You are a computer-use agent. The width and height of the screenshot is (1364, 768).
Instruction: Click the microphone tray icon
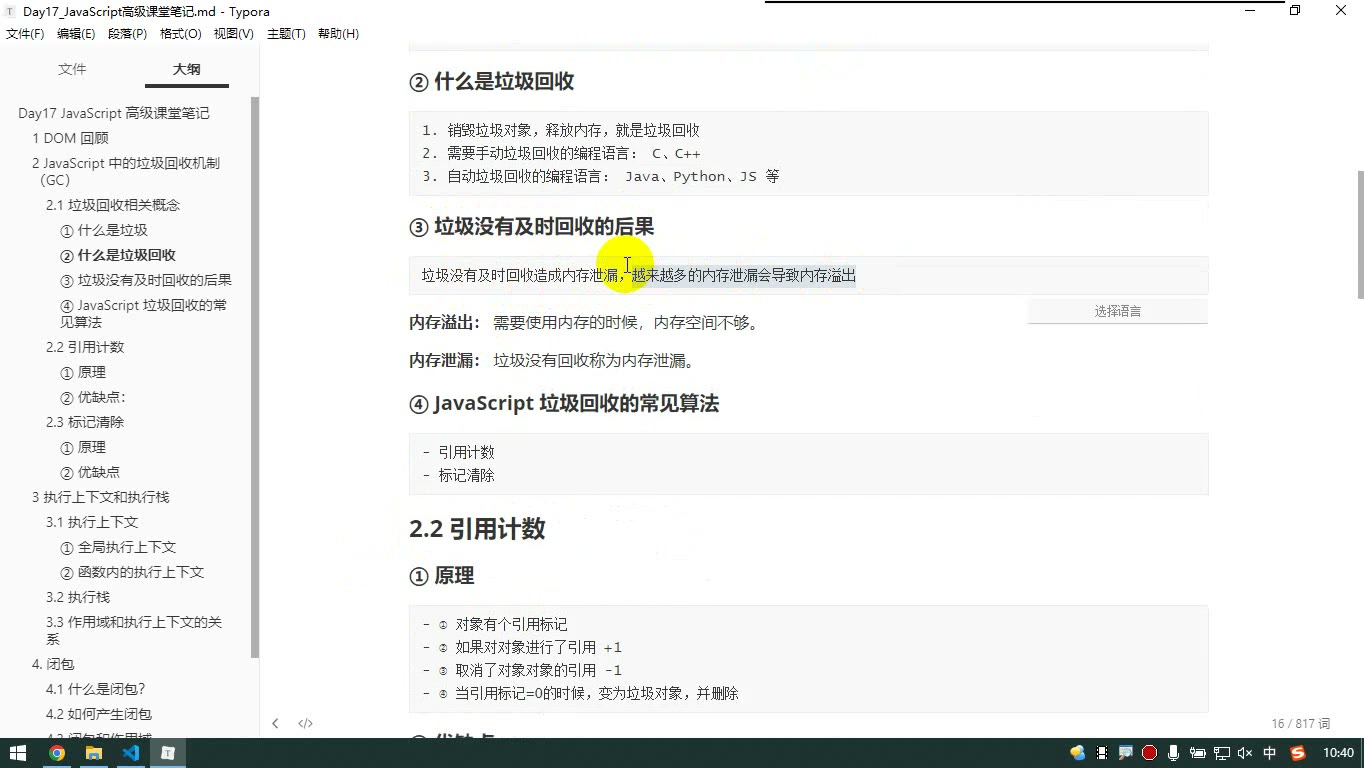click(x=1173, y=753)
